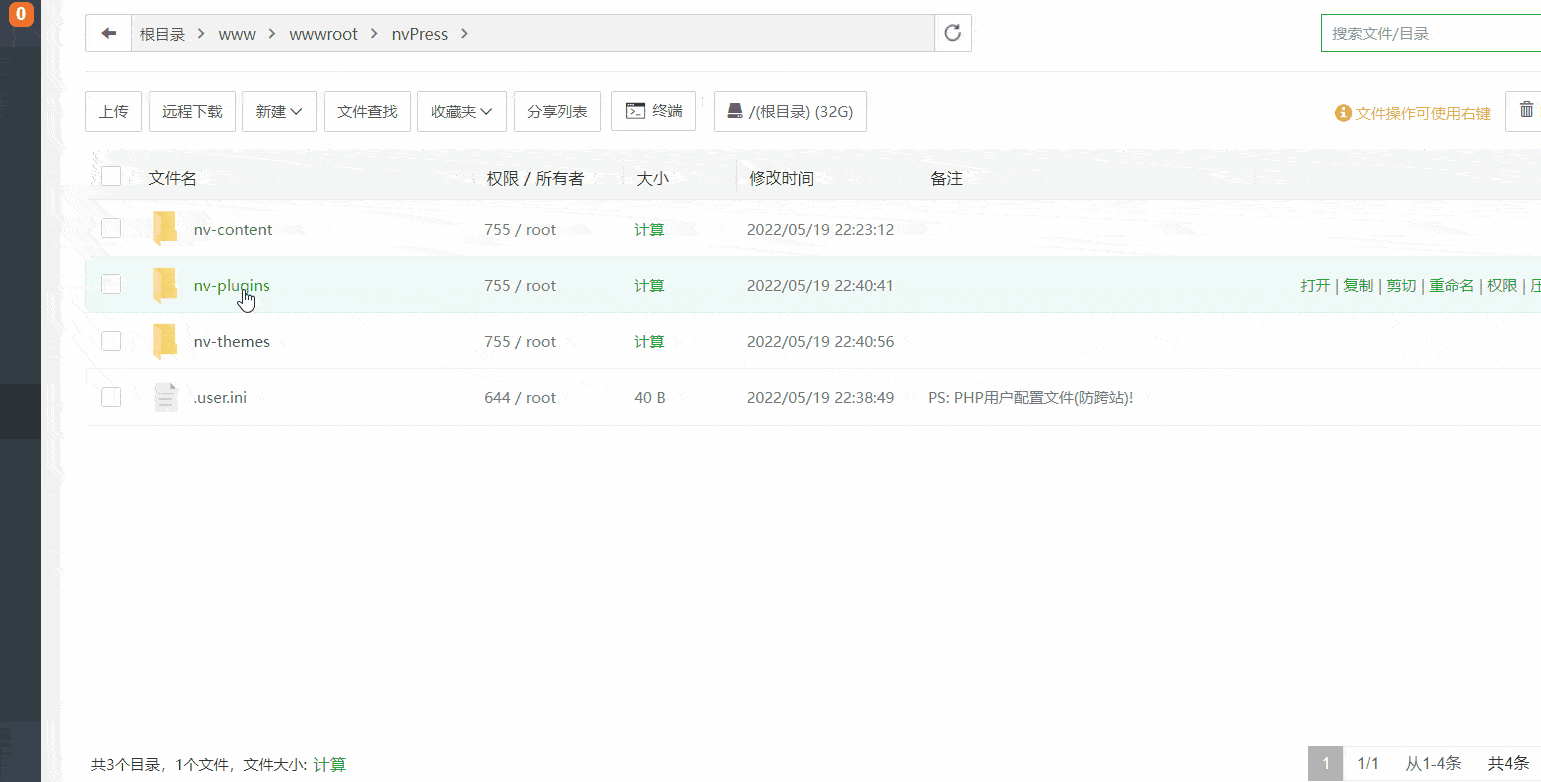This screenshot has width=1541, height=782.
Task: Click the PS: PHP用户配置文件 remark
Action: pos(1031,397)
